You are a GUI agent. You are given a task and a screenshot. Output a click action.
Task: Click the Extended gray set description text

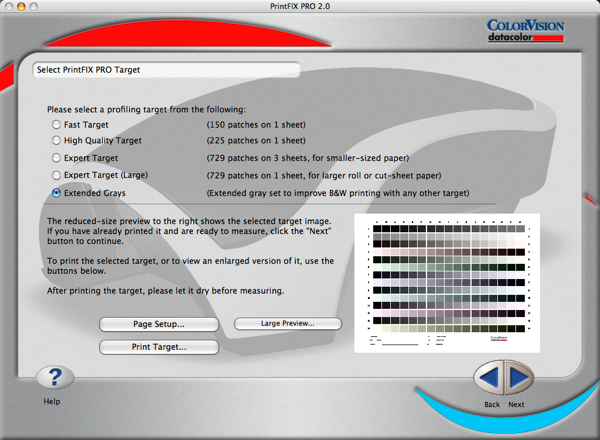pos(338,193)
